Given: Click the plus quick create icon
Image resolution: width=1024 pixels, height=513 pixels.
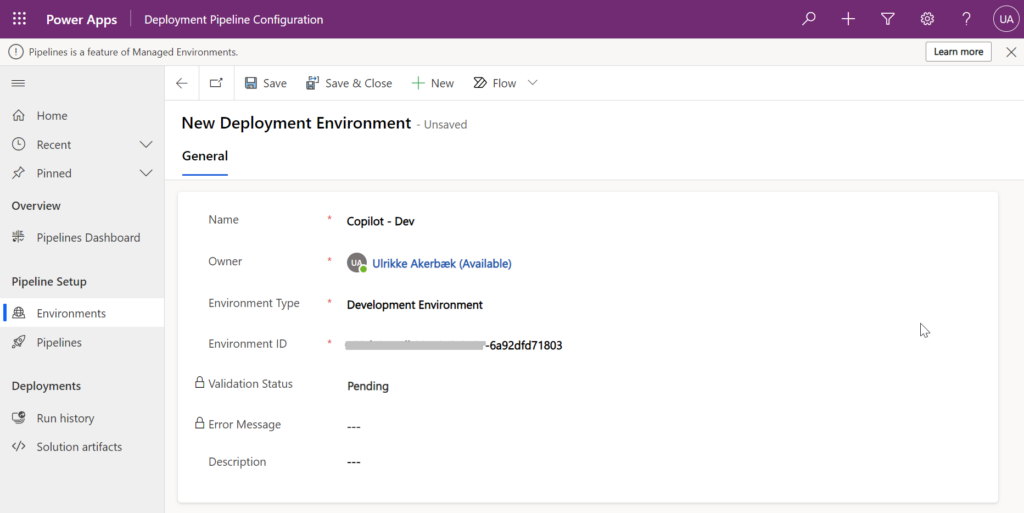Looking at the screenshot, I should (x=848, y=19).
